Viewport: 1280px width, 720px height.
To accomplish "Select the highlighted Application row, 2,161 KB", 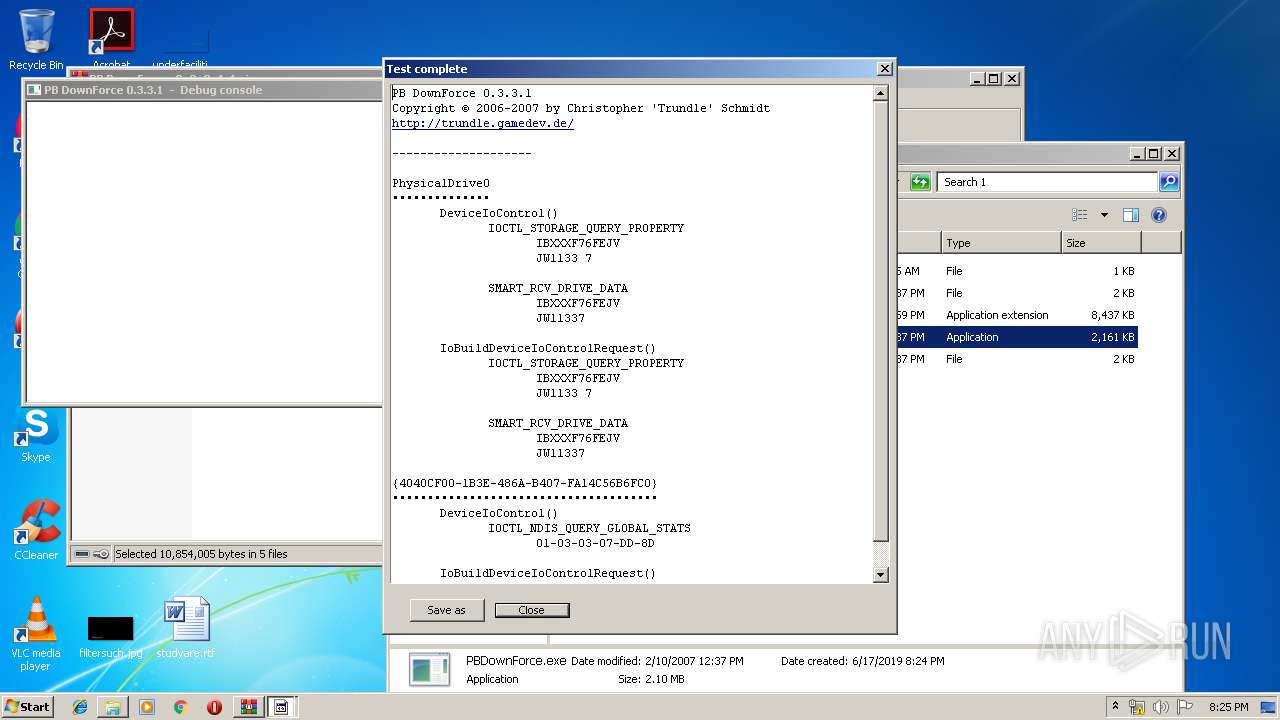I will click(x=1018, y=337).
